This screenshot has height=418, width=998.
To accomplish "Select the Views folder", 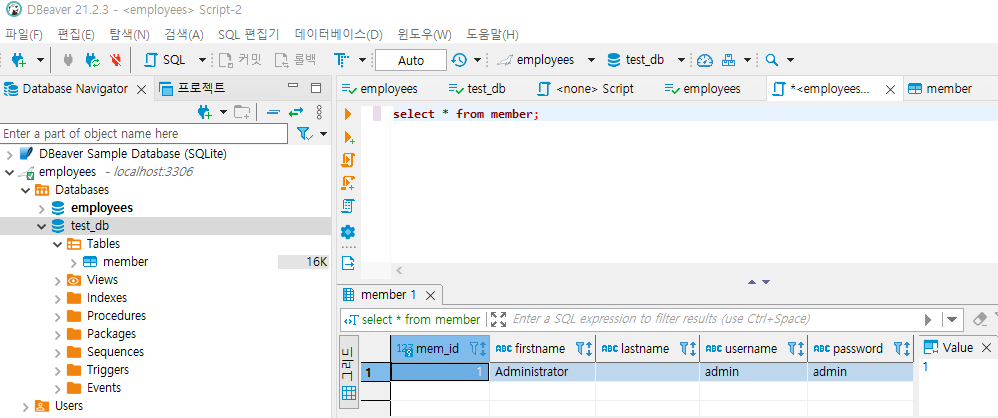I will (x=102, y=280).
